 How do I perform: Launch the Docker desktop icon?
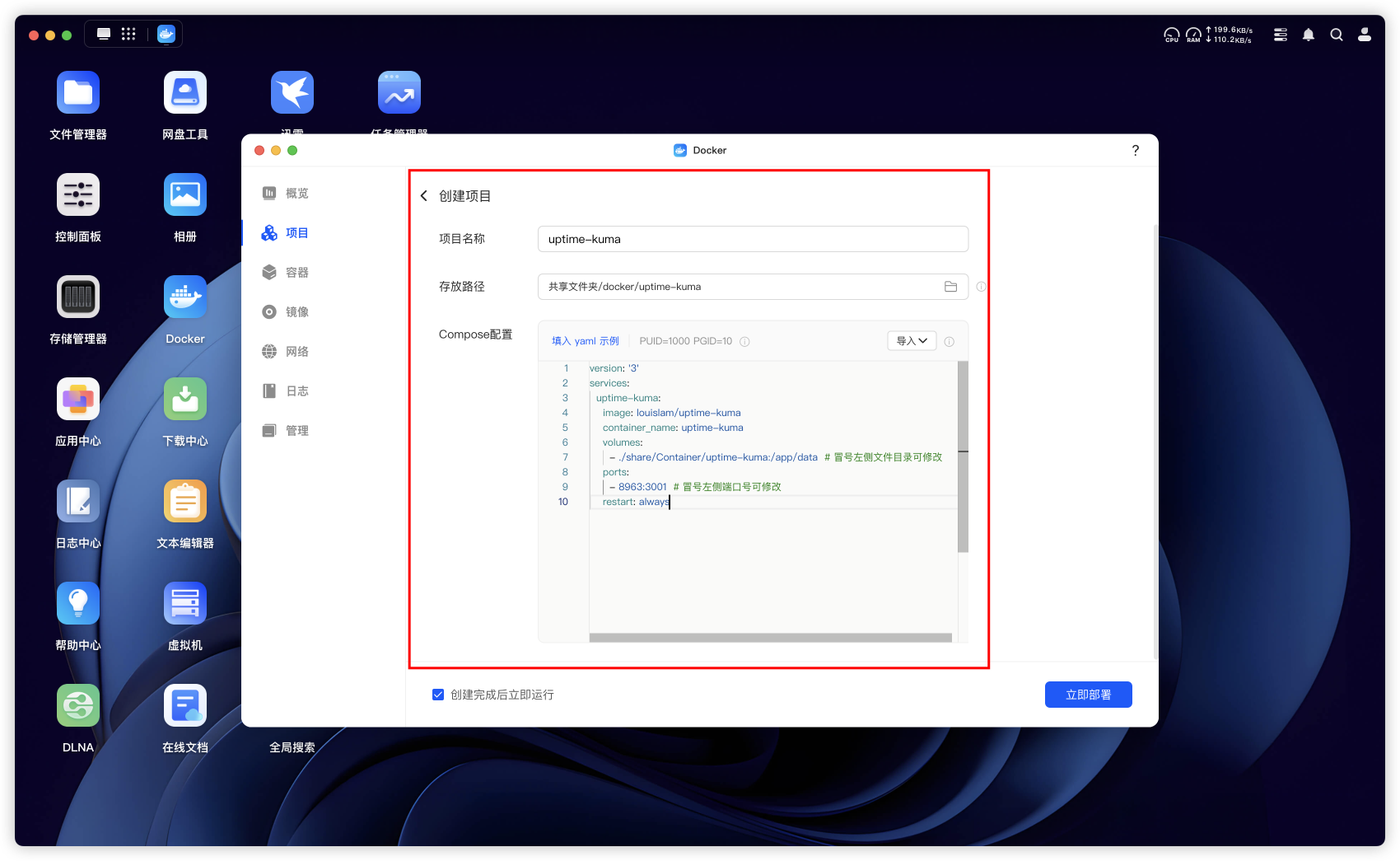(x=185, y=297)
